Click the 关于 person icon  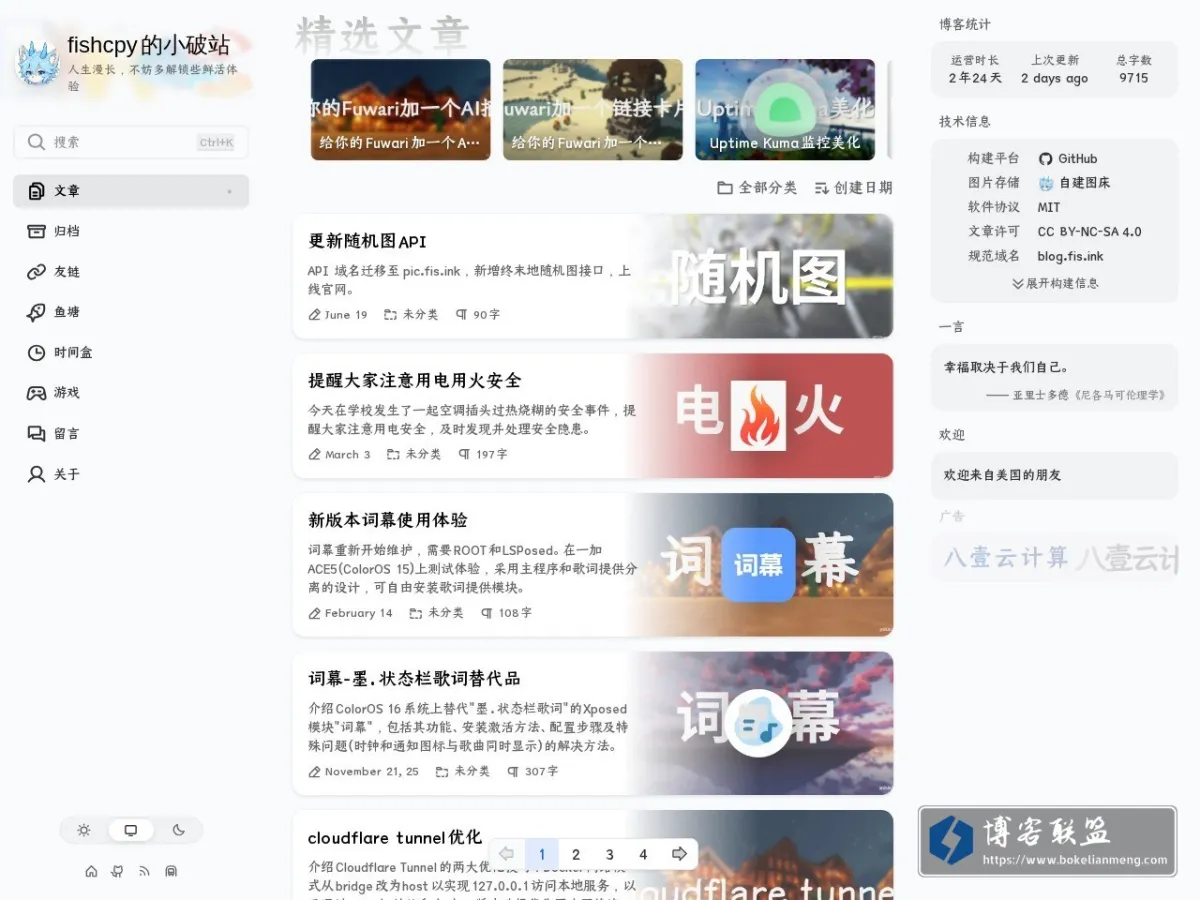(x=36, y=474)
